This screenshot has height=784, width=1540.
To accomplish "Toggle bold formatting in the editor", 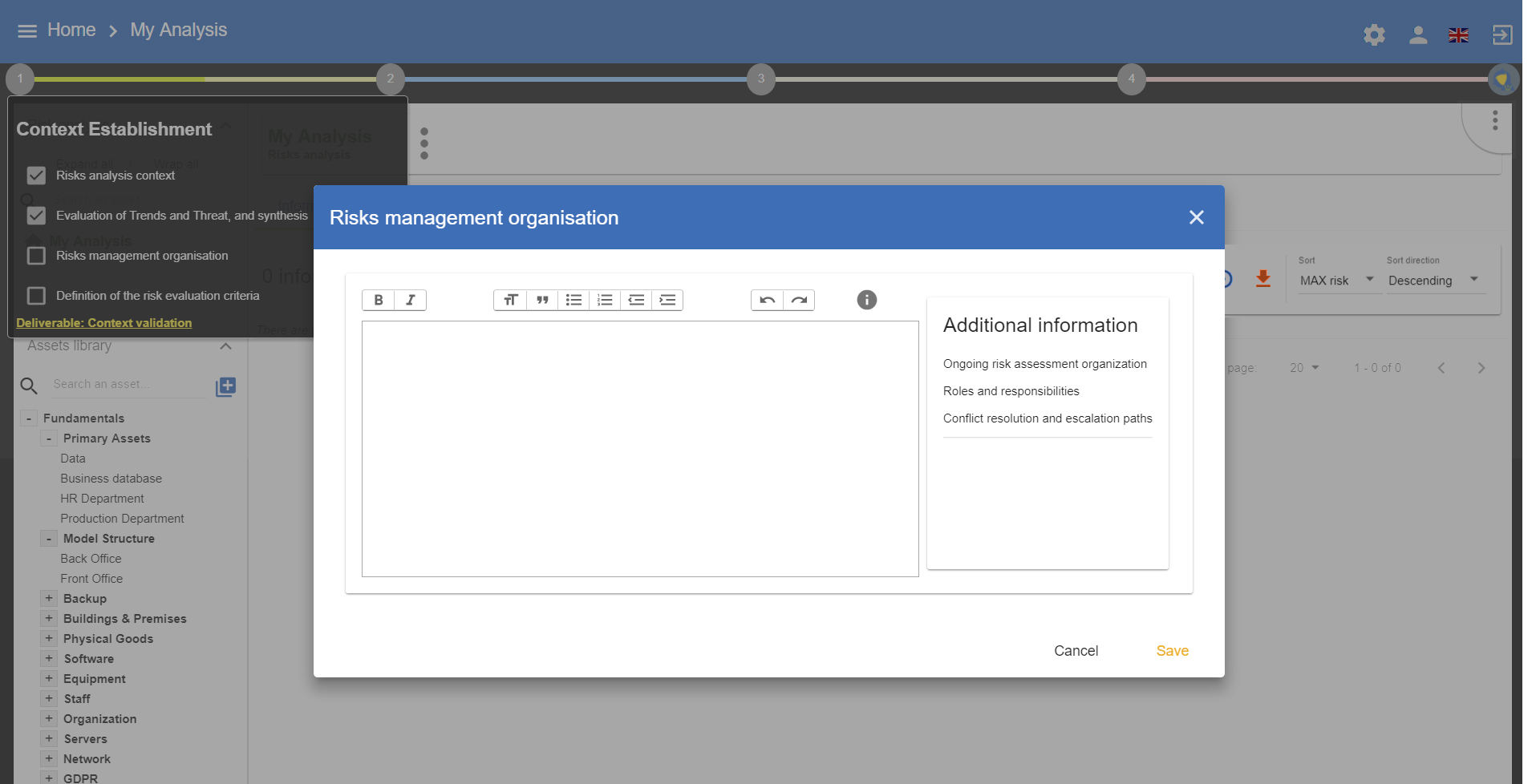I will pyautogui.click(x=379, y=300).
